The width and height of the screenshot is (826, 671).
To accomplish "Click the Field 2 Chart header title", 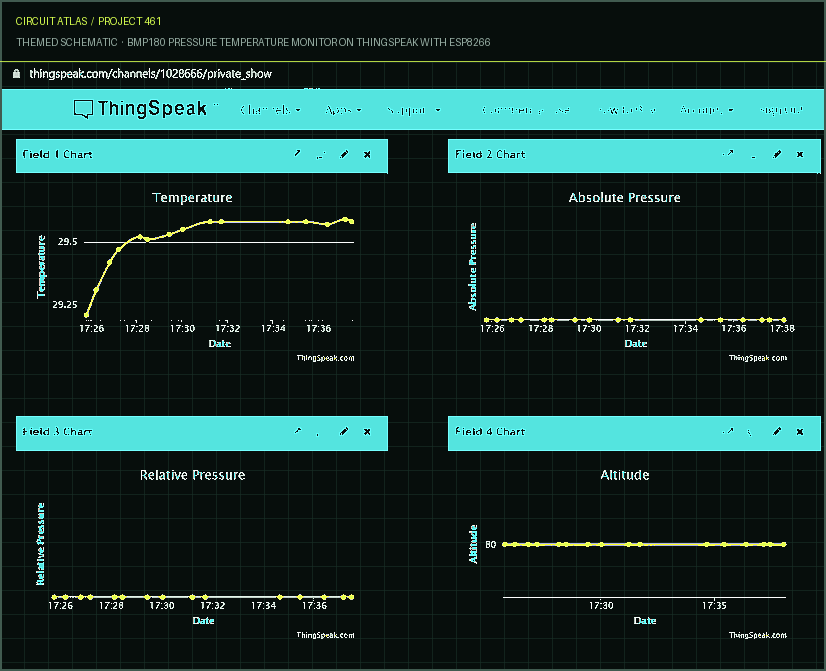I will (x=490, y=154).
